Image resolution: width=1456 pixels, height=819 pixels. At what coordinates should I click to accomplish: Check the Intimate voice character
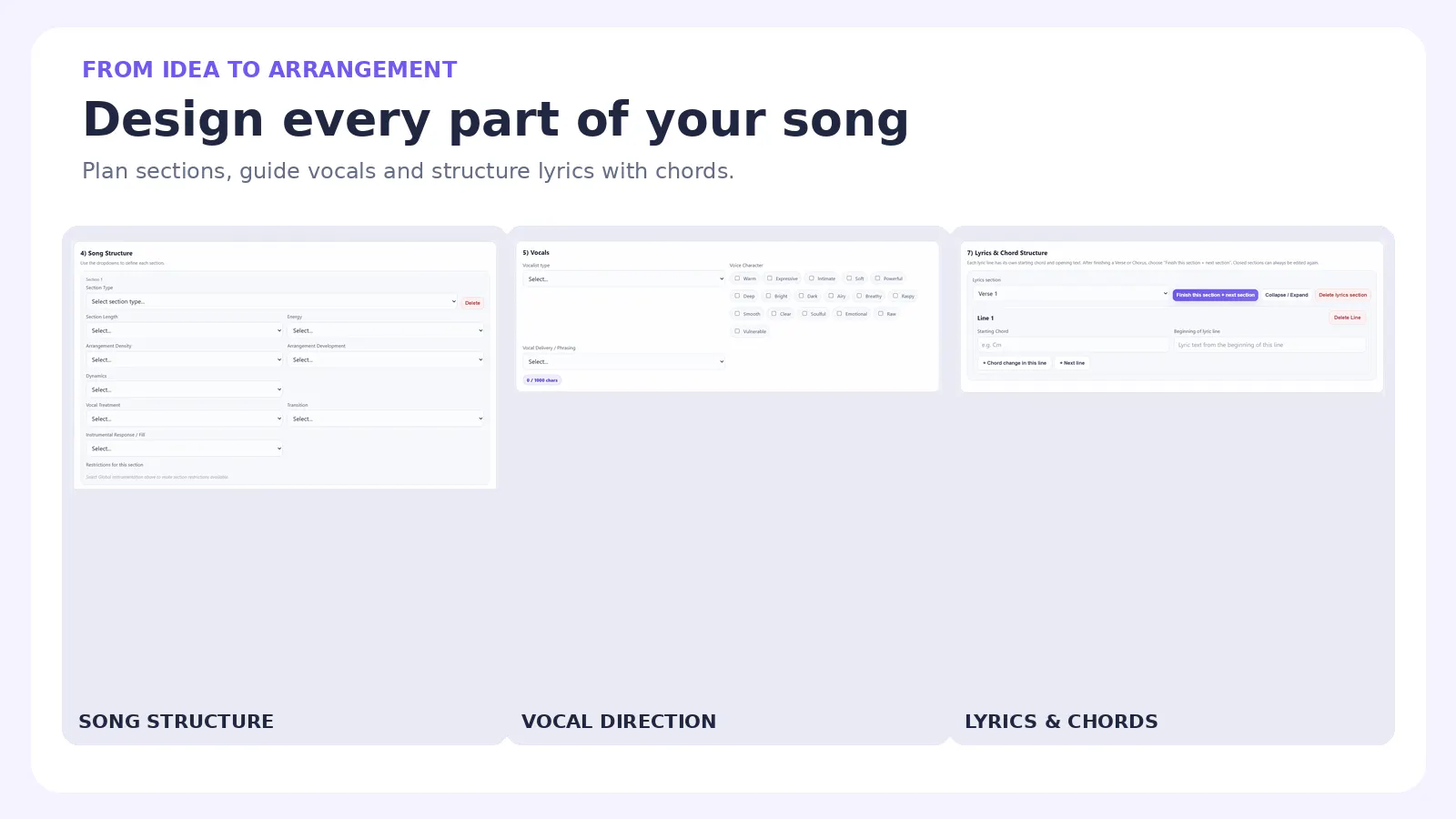click(812, 278)
